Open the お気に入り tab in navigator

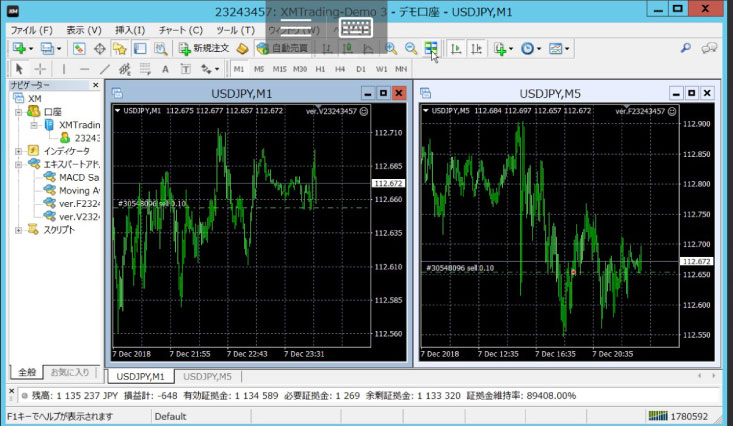tap(70, 372)
